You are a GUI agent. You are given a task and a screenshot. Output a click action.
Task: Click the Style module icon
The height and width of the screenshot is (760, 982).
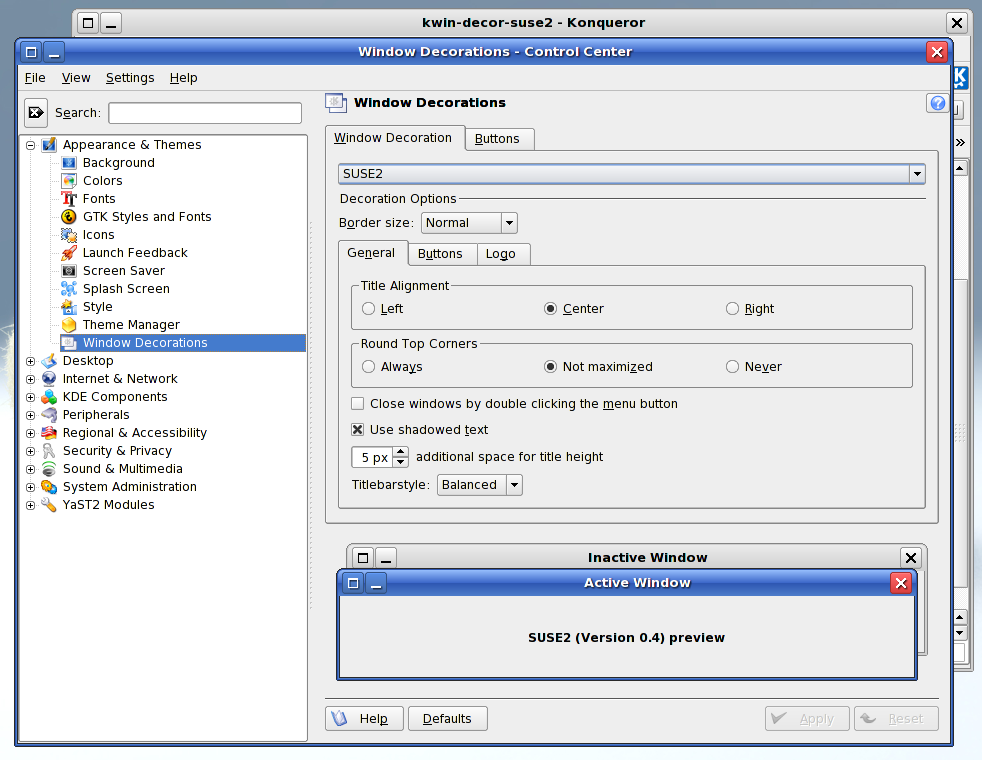[x=69, y=307]
